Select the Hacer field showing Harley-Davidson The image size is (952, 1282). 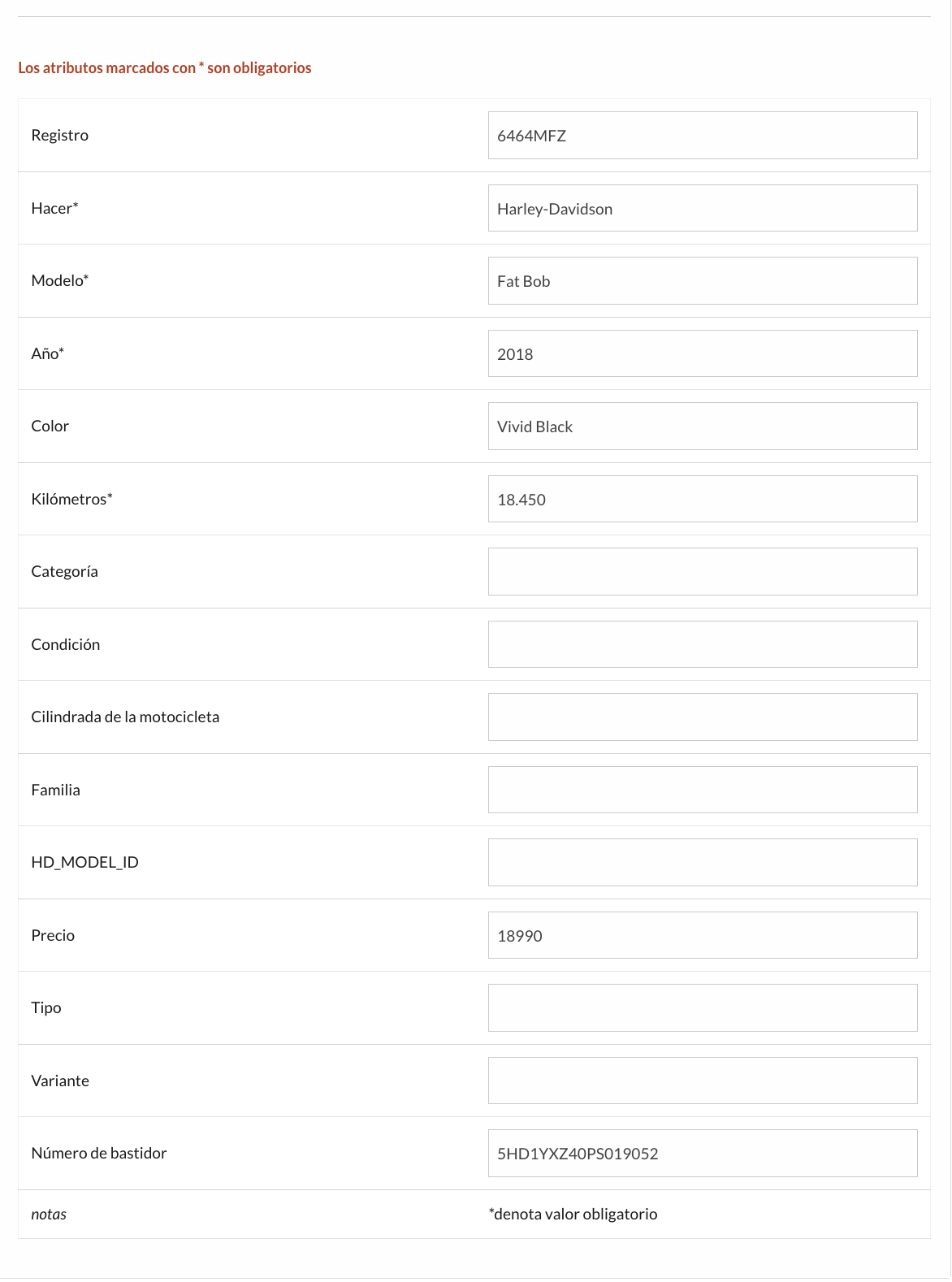pos(702,207)
